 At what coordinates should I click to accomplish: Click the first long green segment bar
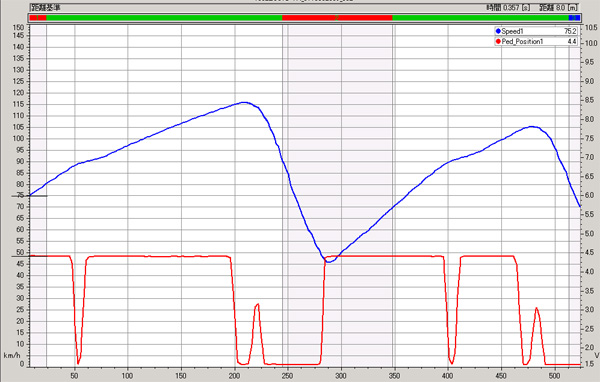(164, 18)
